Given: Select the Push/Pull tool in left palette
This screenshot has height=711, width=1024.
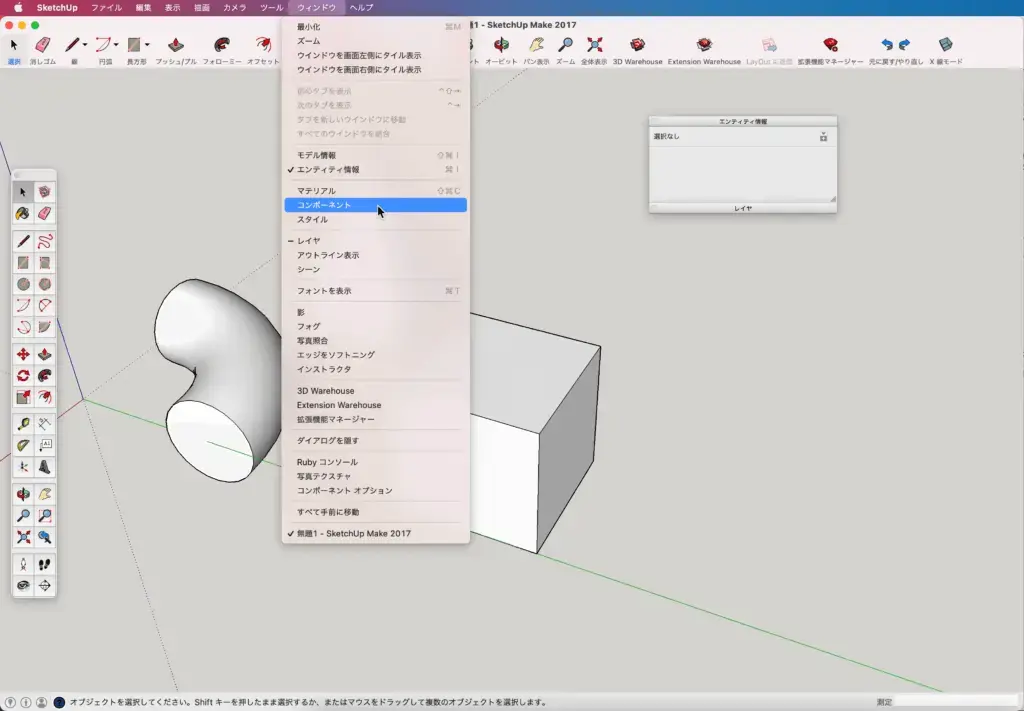Looking at the screenshot, I should click(x=44, y=355).
